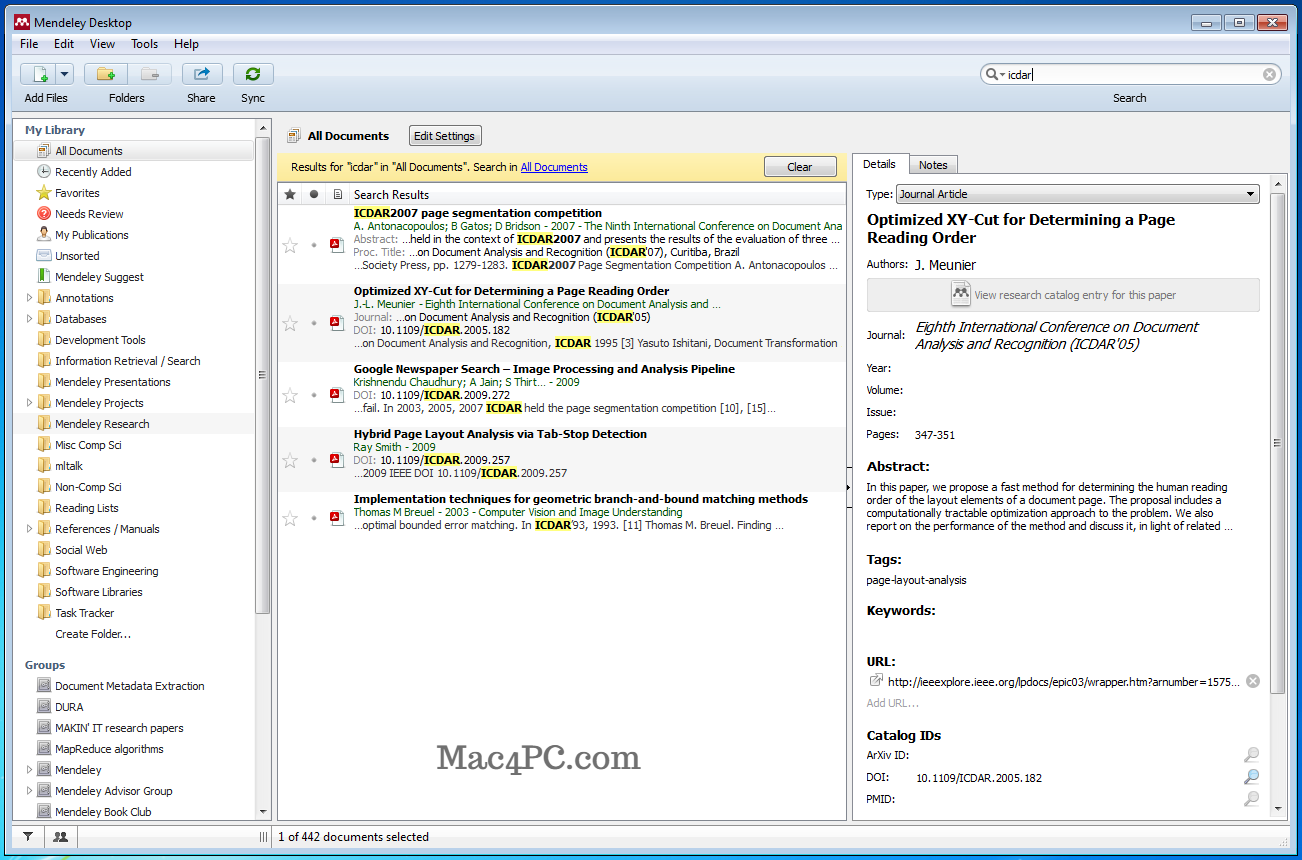The width and height of the screenshot is (1302, 860).
Task: Open PDF icon of Hybrid Page Layout Analysis
Action: coord(337,460)
